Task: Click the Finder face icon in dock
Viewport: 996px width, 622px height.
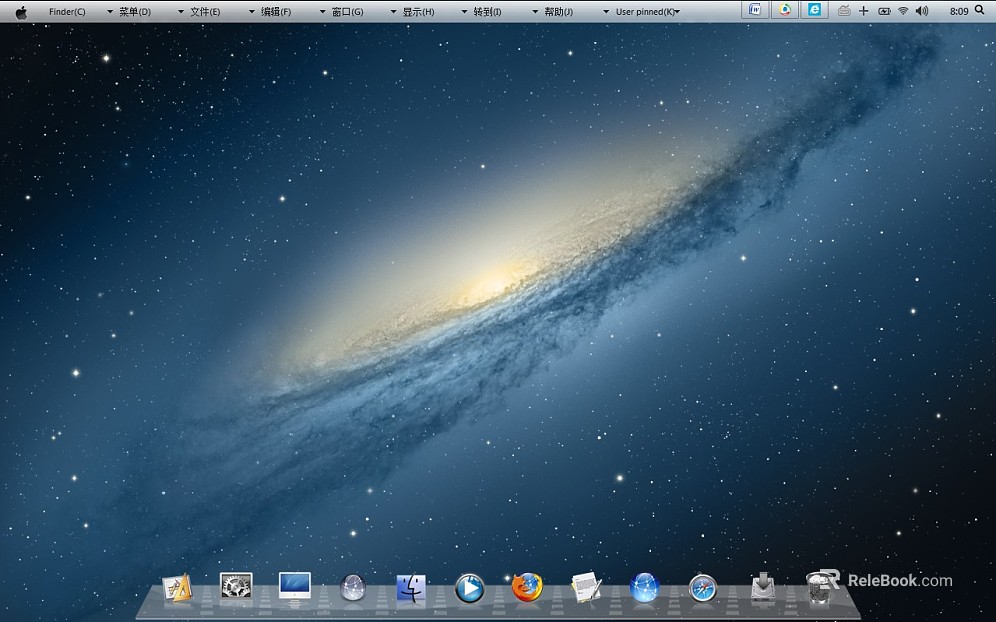Action: (x=411, y=588)
